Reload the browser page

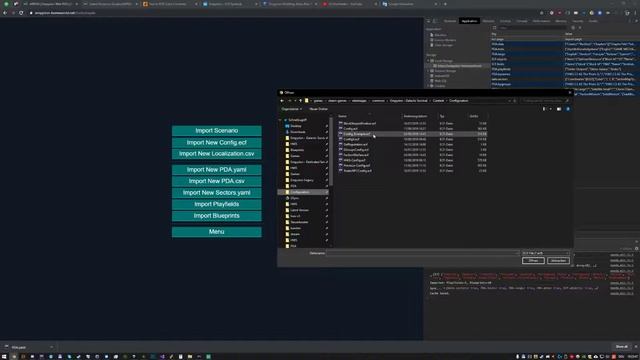[21, 13]
